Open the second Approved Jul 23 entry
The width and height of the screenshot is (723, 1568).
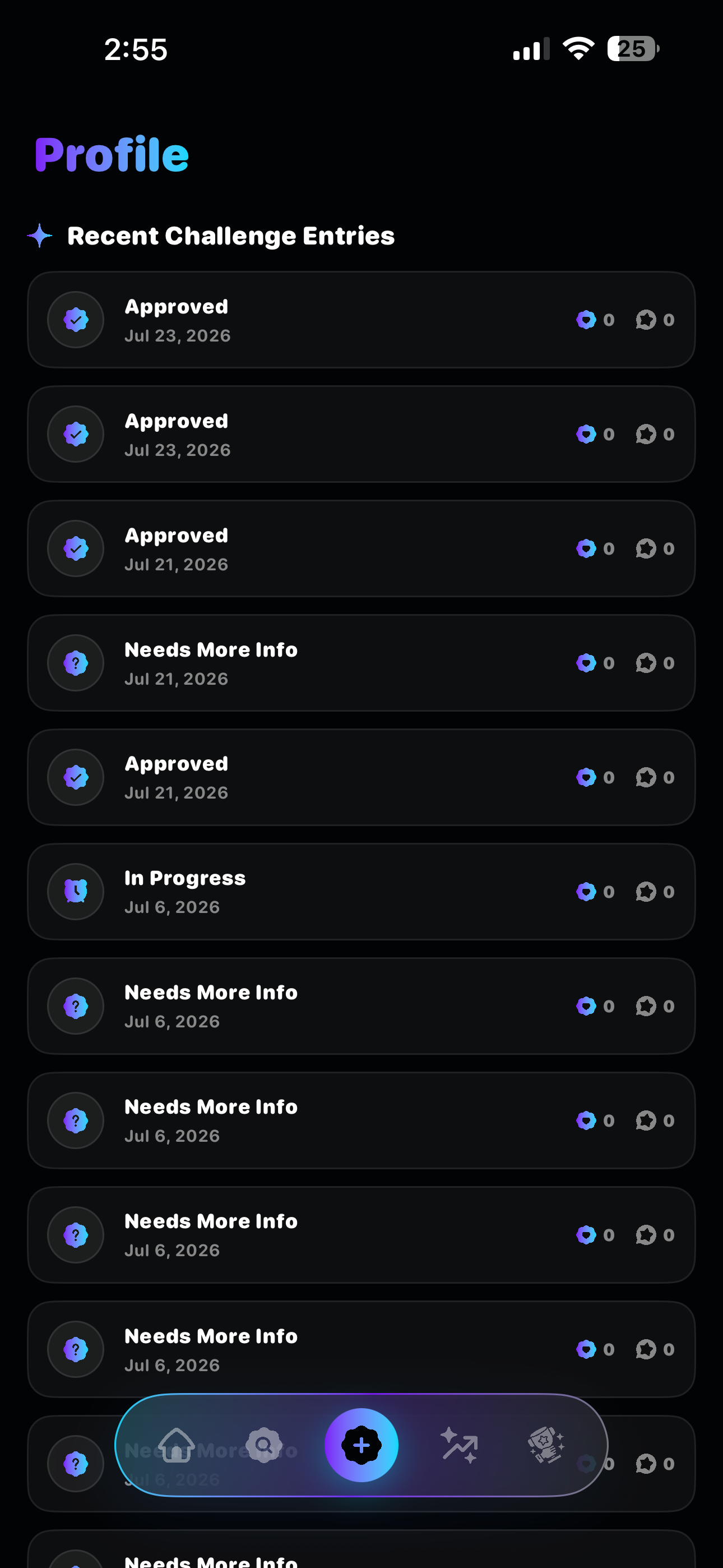click(361, 434)
